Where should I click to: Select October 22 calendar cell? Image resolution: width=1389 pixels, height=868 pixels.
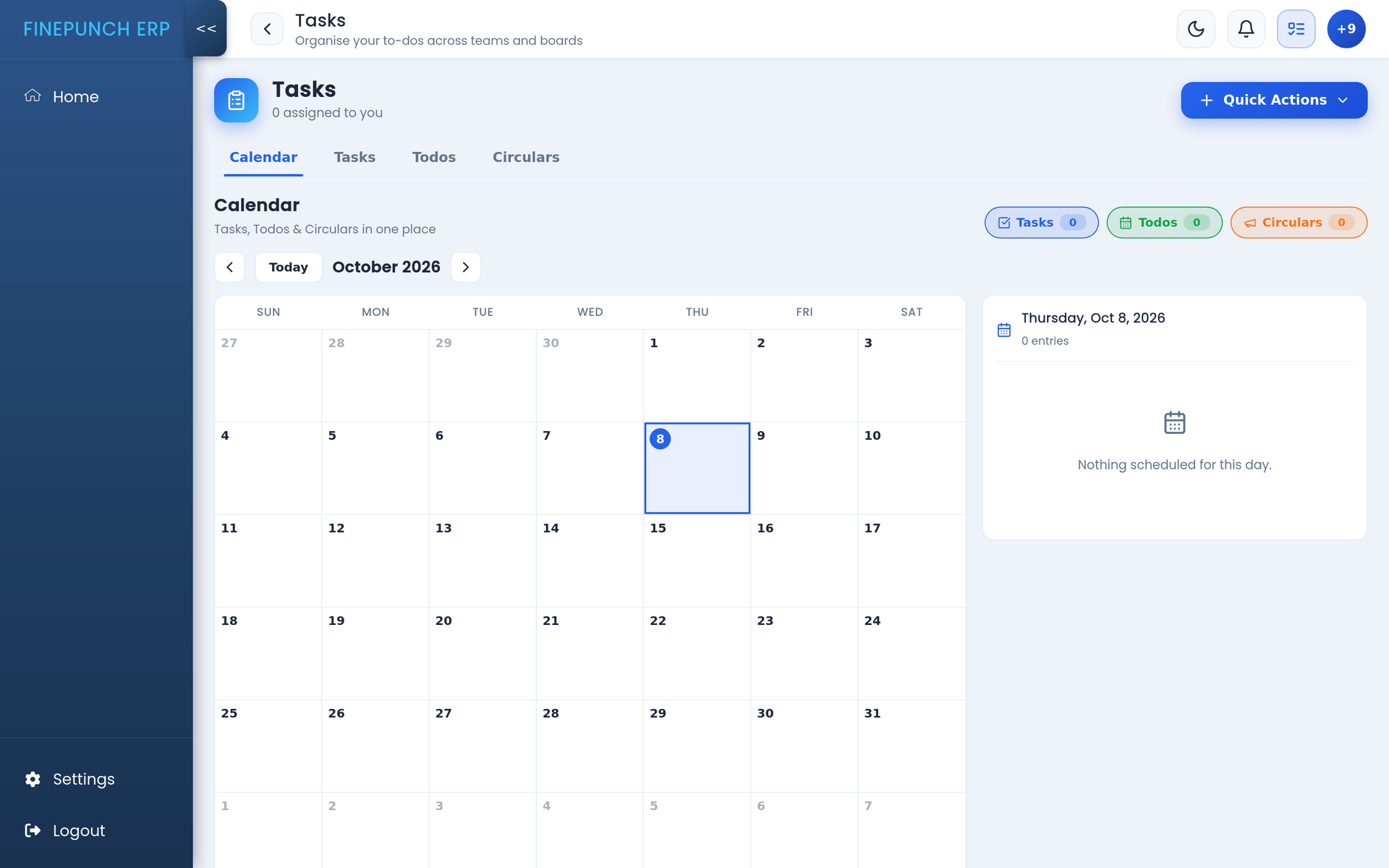pyautogui.click(x=697, y=653)
